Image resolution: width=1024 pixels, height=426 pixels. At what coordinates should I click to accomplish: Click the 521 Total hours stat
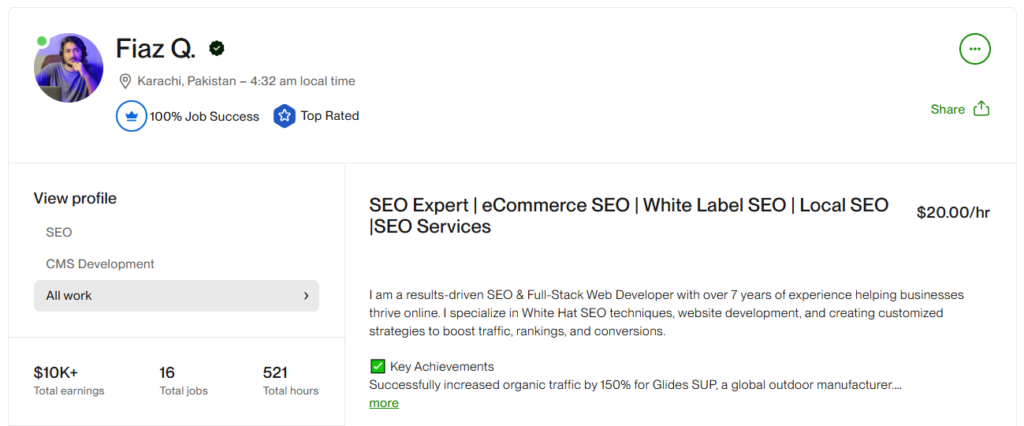(x=291, y=381)
